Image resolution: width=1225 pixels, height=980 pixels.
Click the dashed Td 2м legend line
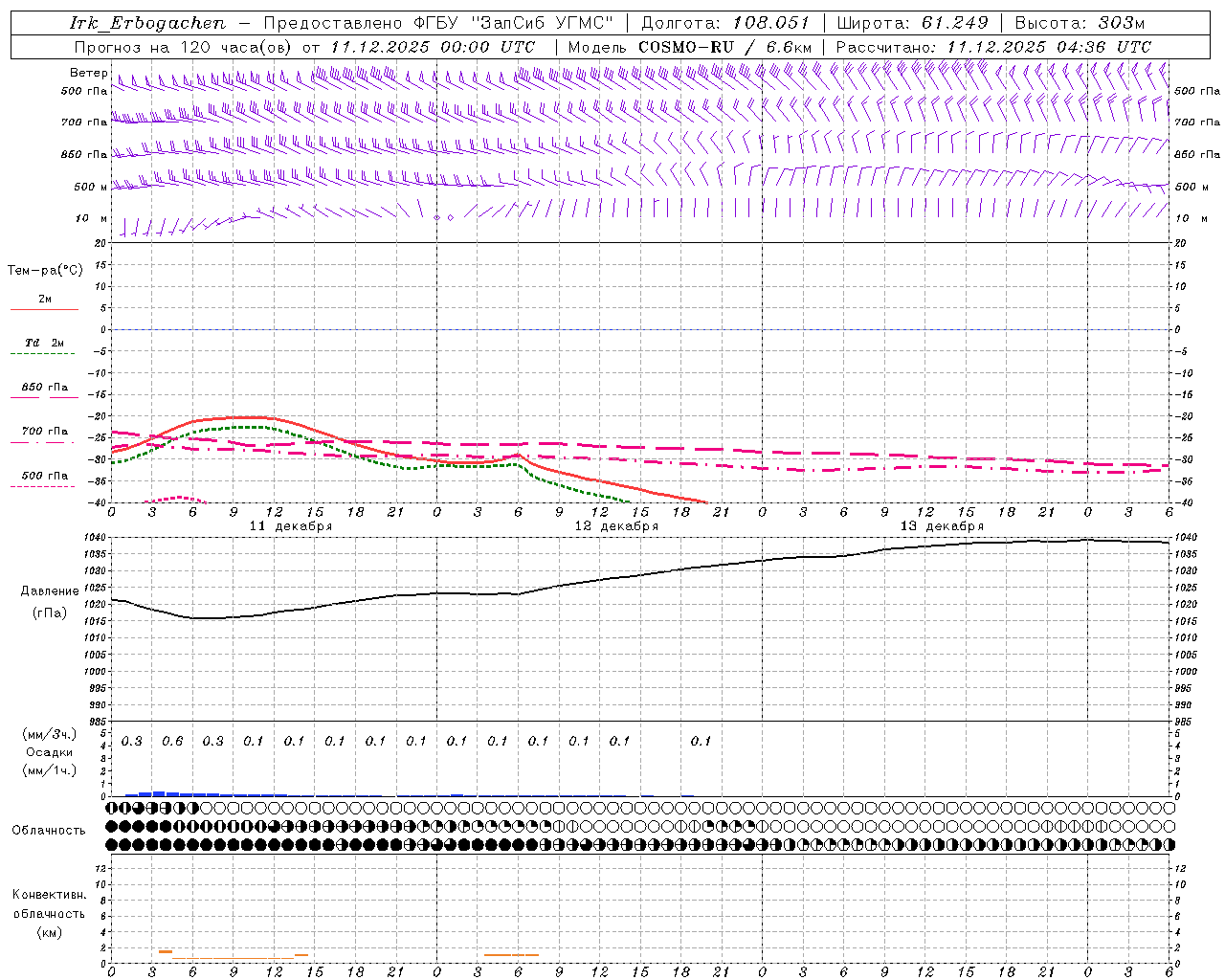(x=44, y=353)
